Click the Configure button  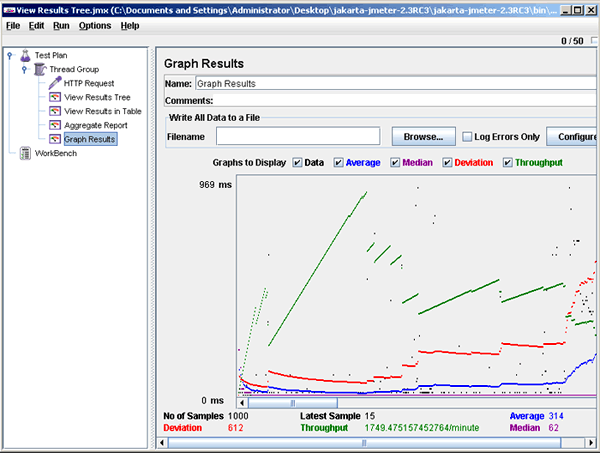click(574, 136)
